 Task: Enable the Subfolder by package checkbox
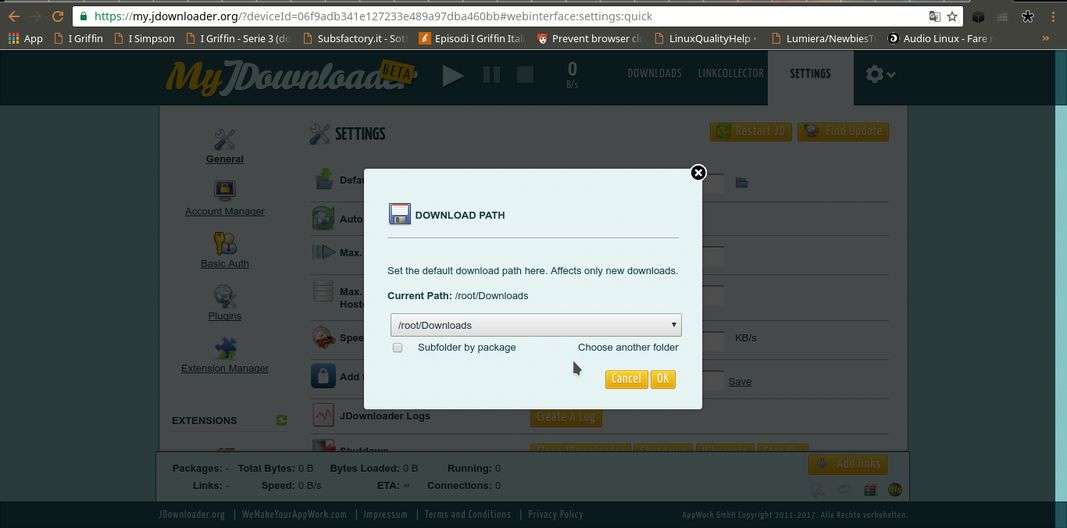398,348
